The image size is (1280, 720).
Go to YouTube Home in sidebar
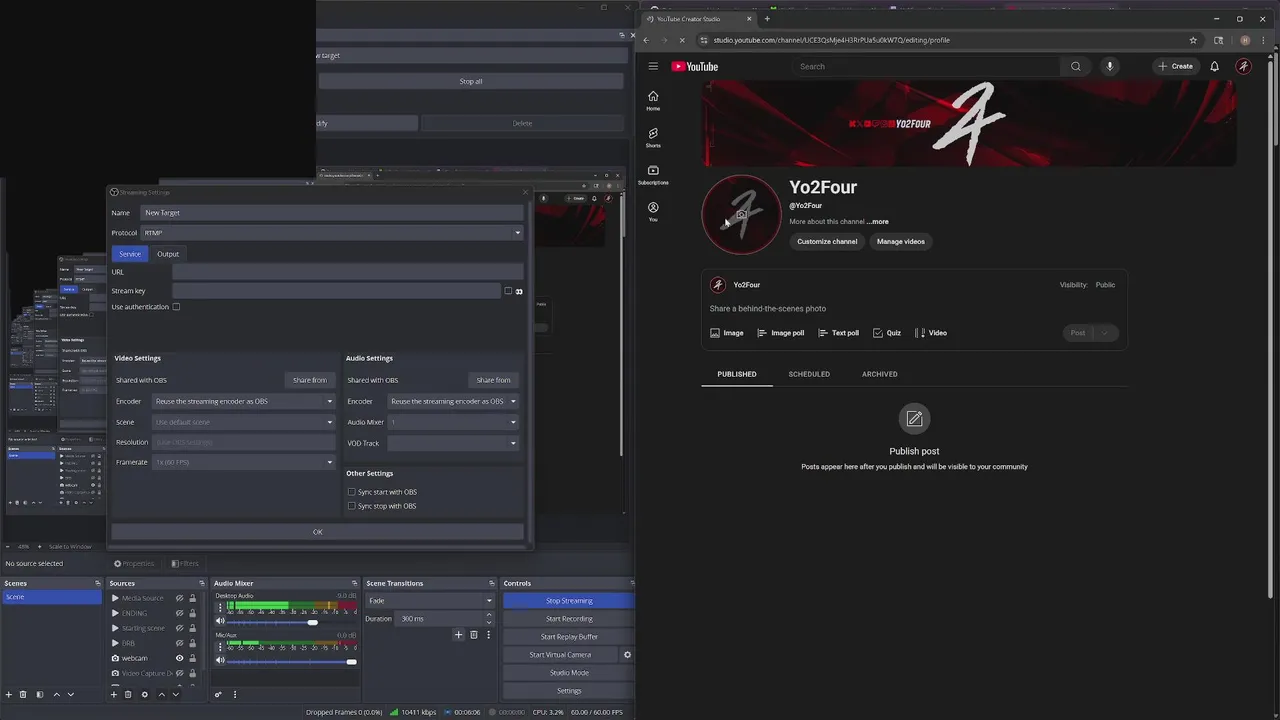coord(653,101)
